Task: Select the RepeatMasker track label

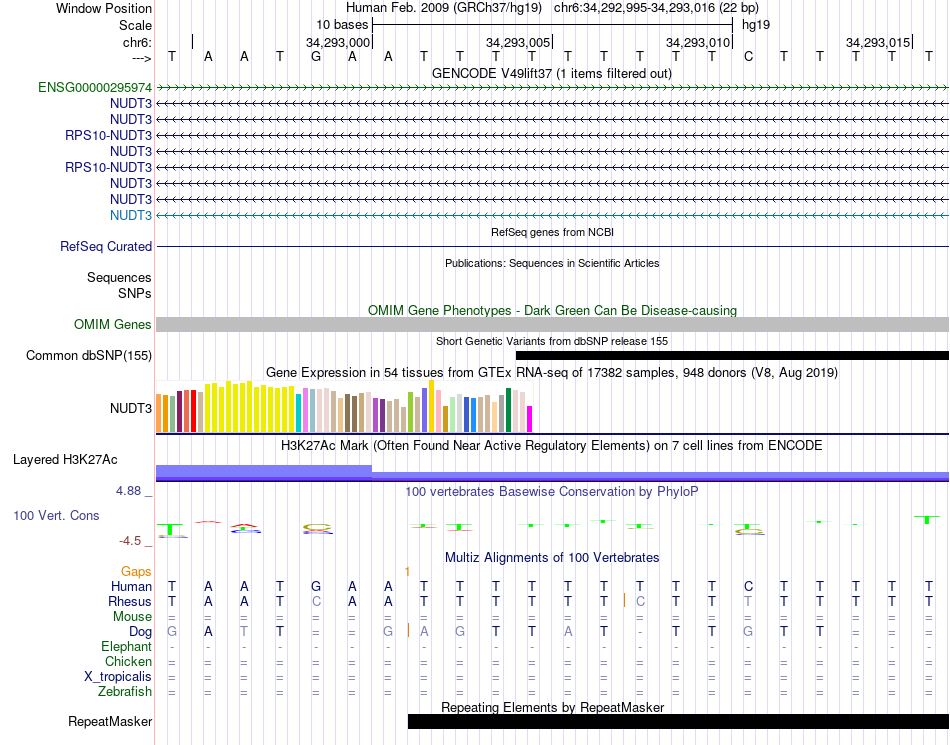Action: coord(110,722)
